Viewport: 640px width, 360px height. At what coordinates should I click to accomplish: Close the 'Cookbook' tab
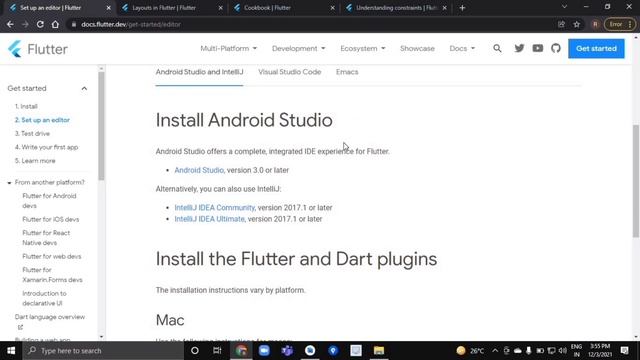point(332,8)
